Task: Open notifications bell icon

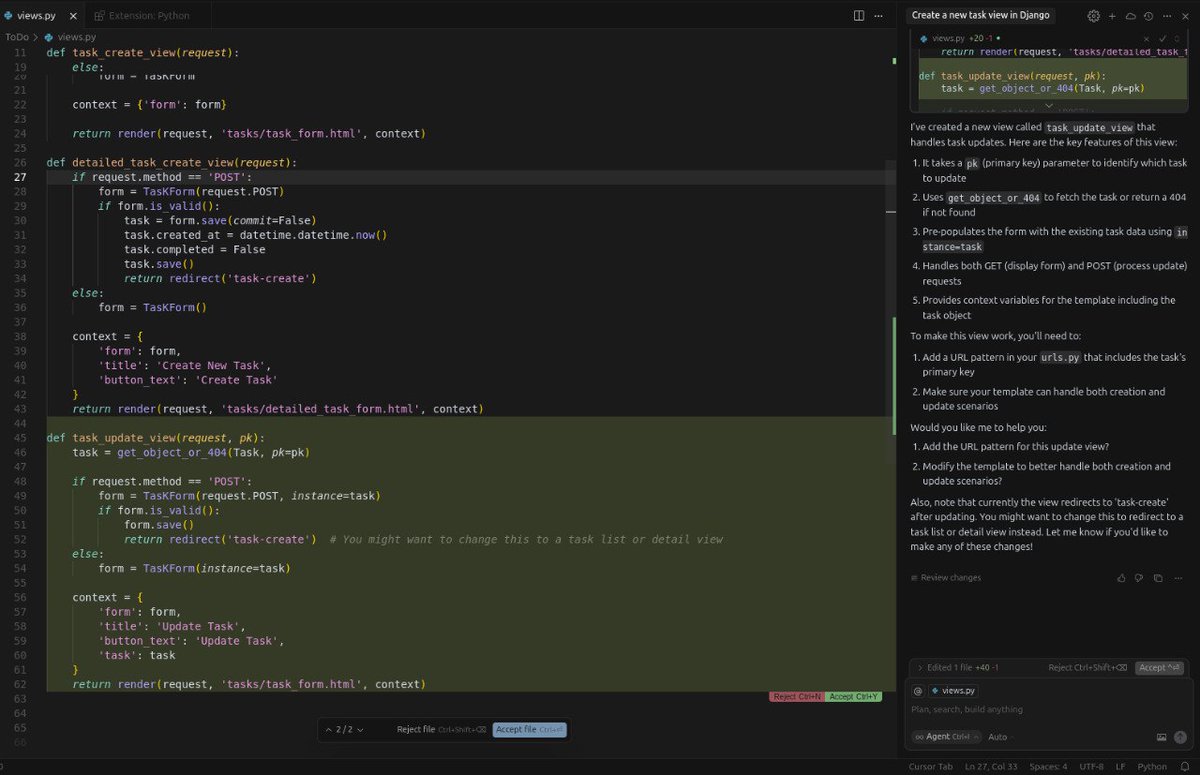Action: click(1183, 767)
